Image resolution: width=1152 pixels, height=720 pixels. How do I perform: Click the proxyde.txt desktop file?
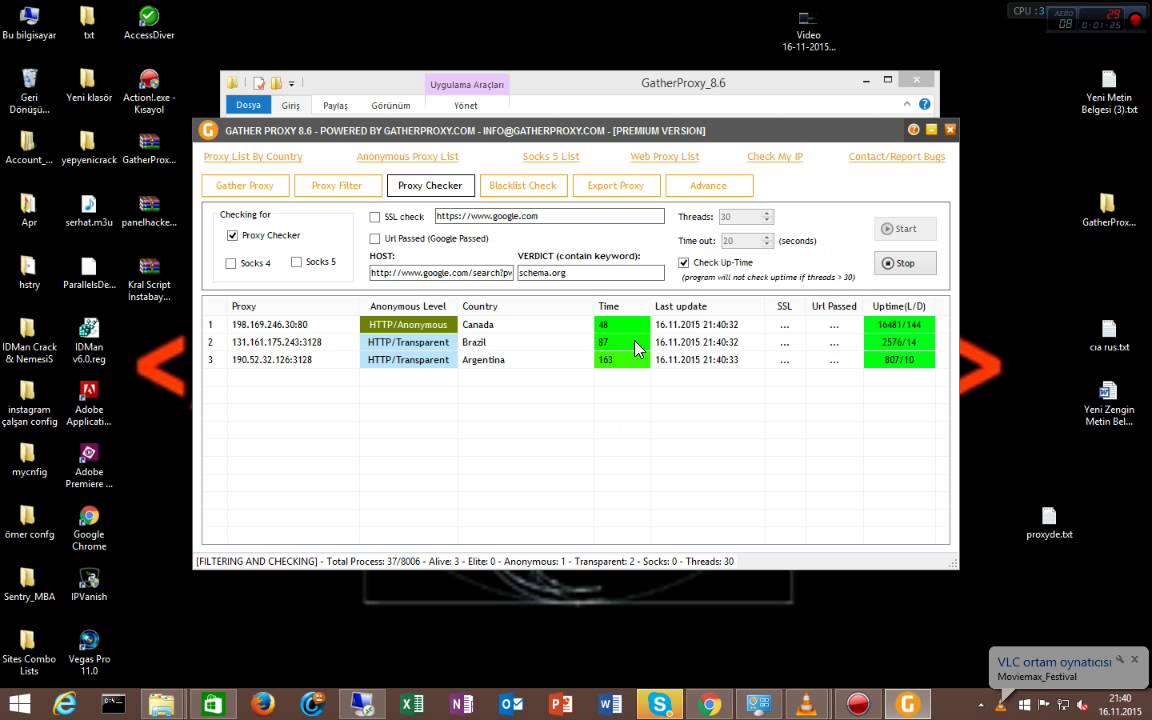[x=1048, y=523]
